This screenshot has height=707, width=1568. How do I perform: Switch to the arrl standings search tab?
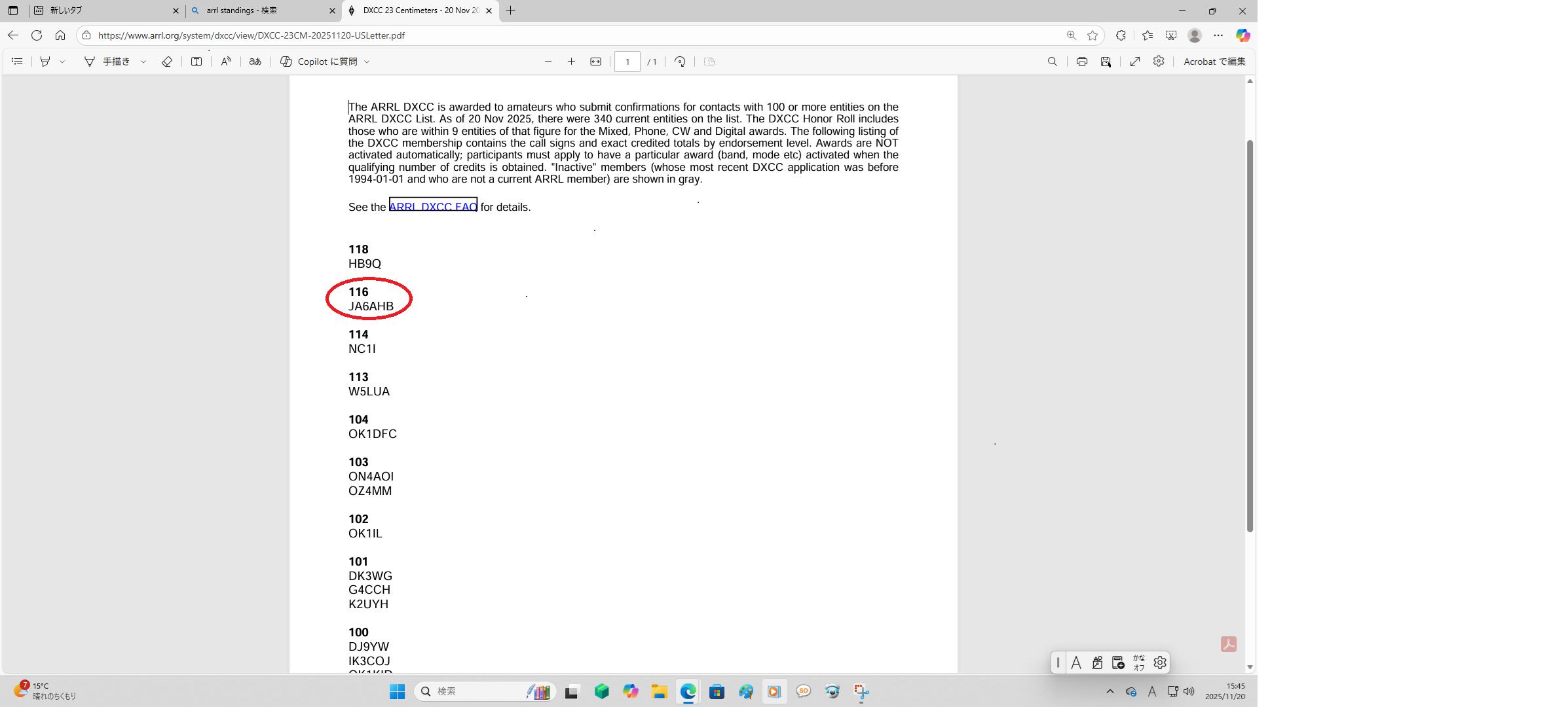[x=262, y=10]
